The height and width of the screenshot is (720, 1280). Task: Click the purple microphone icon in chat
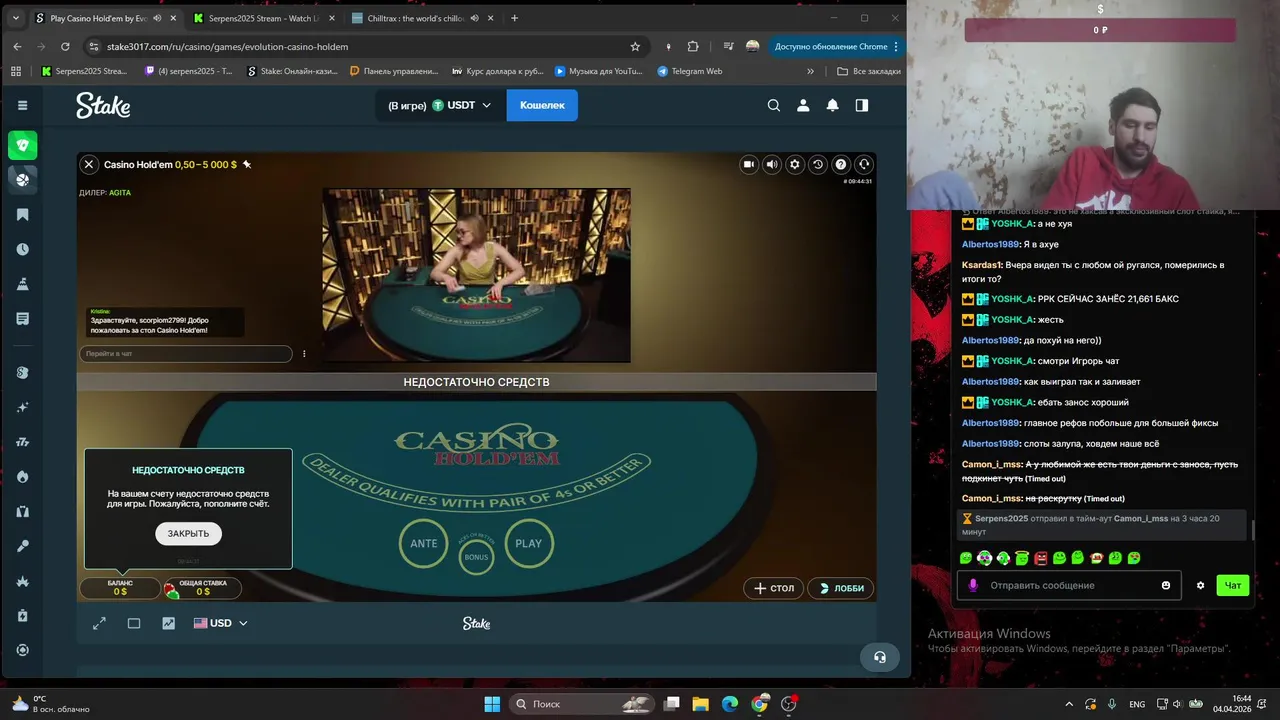(973, 585)
